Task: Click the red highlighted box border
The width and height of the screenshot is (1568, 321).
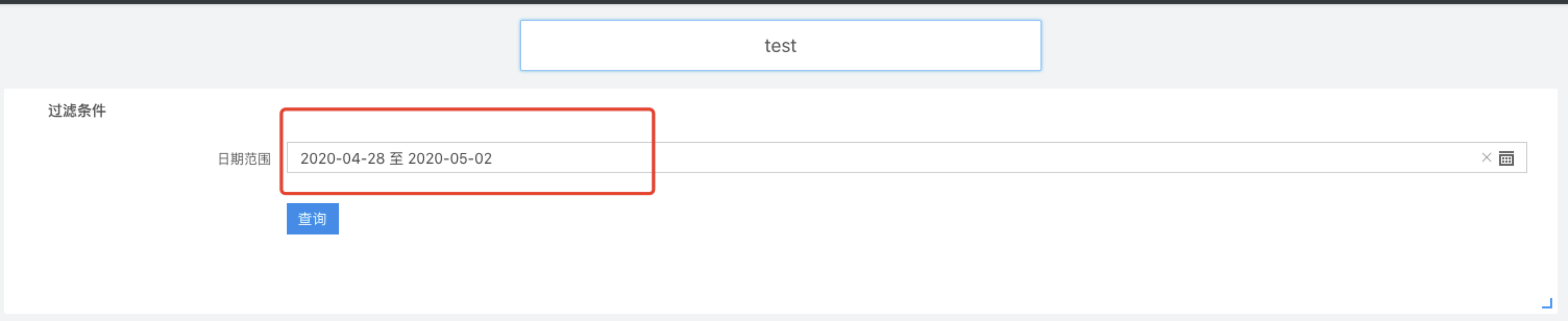Action: pos(467,110)
